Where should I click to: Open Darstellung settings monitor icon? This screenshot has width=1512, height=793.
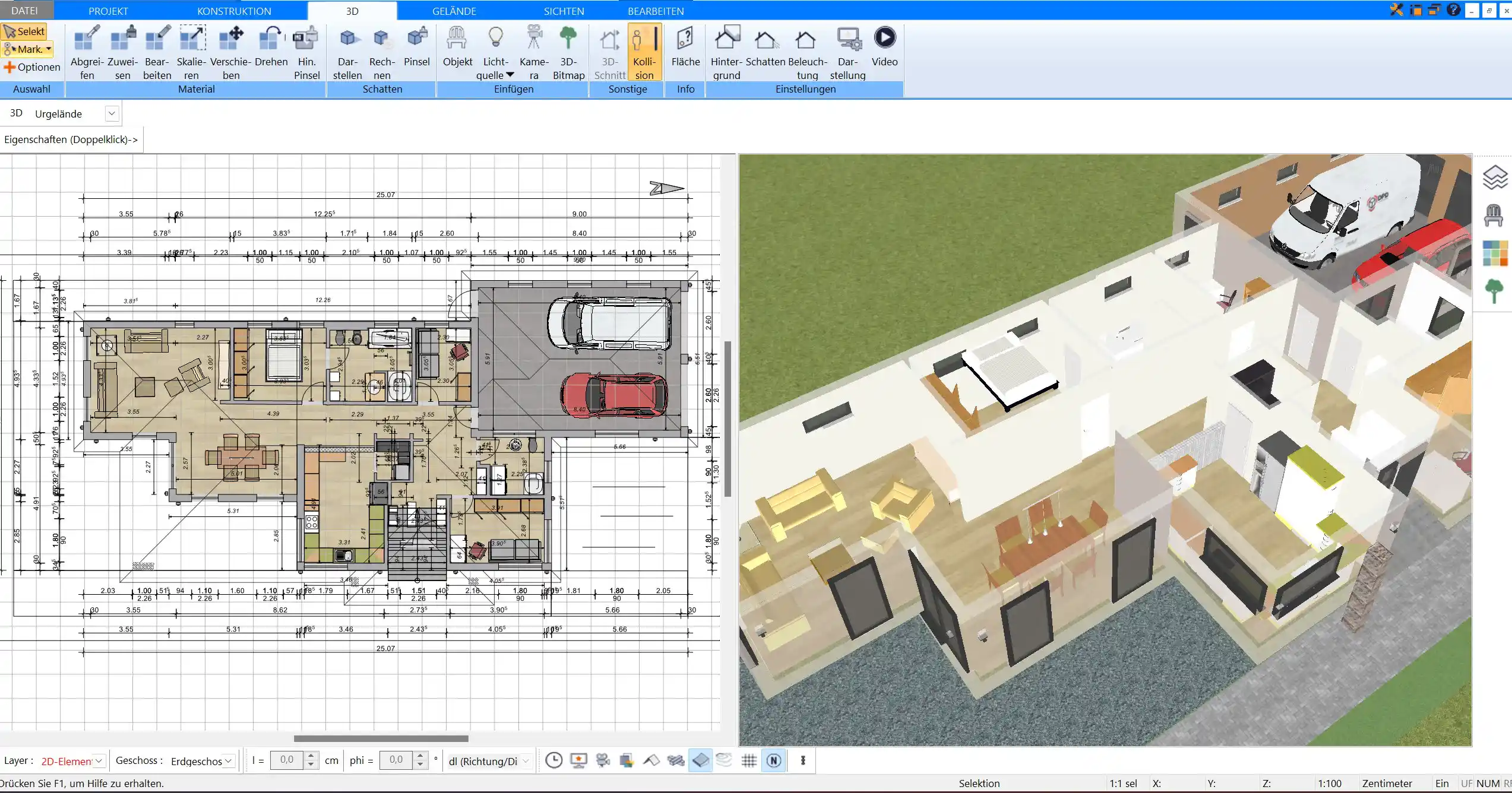tap(847, 52)
